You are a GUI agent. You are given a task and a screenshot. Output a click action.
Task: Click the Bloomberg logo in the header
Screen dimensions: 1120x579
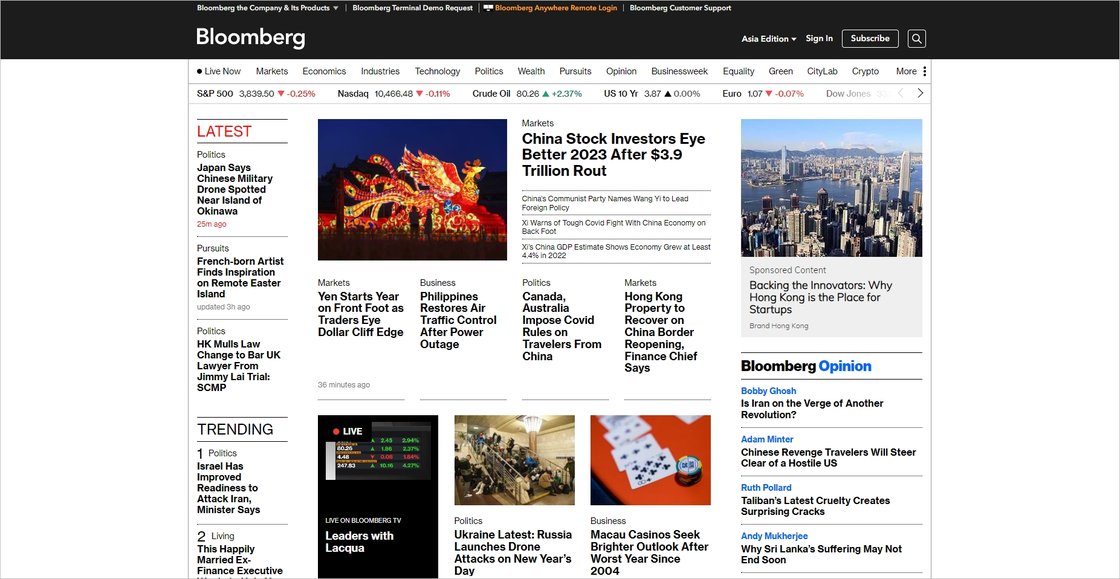coord(250,38)
